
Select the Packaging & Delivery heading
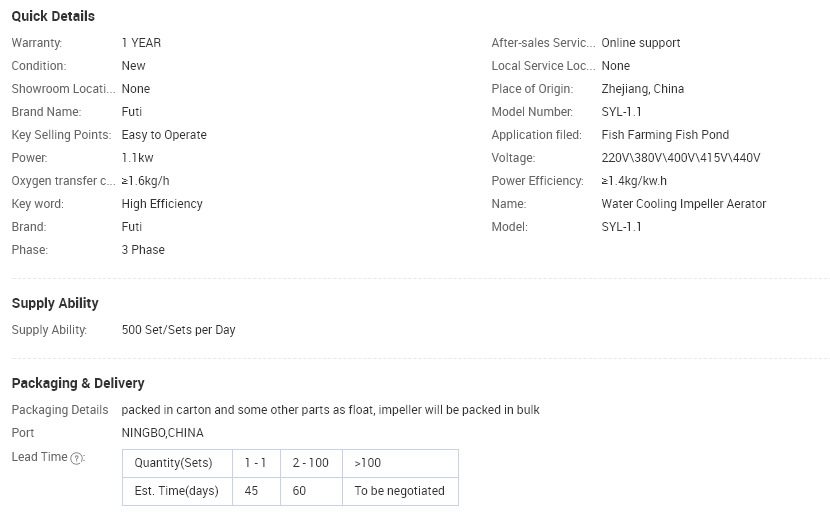click(x=78, y=383)
